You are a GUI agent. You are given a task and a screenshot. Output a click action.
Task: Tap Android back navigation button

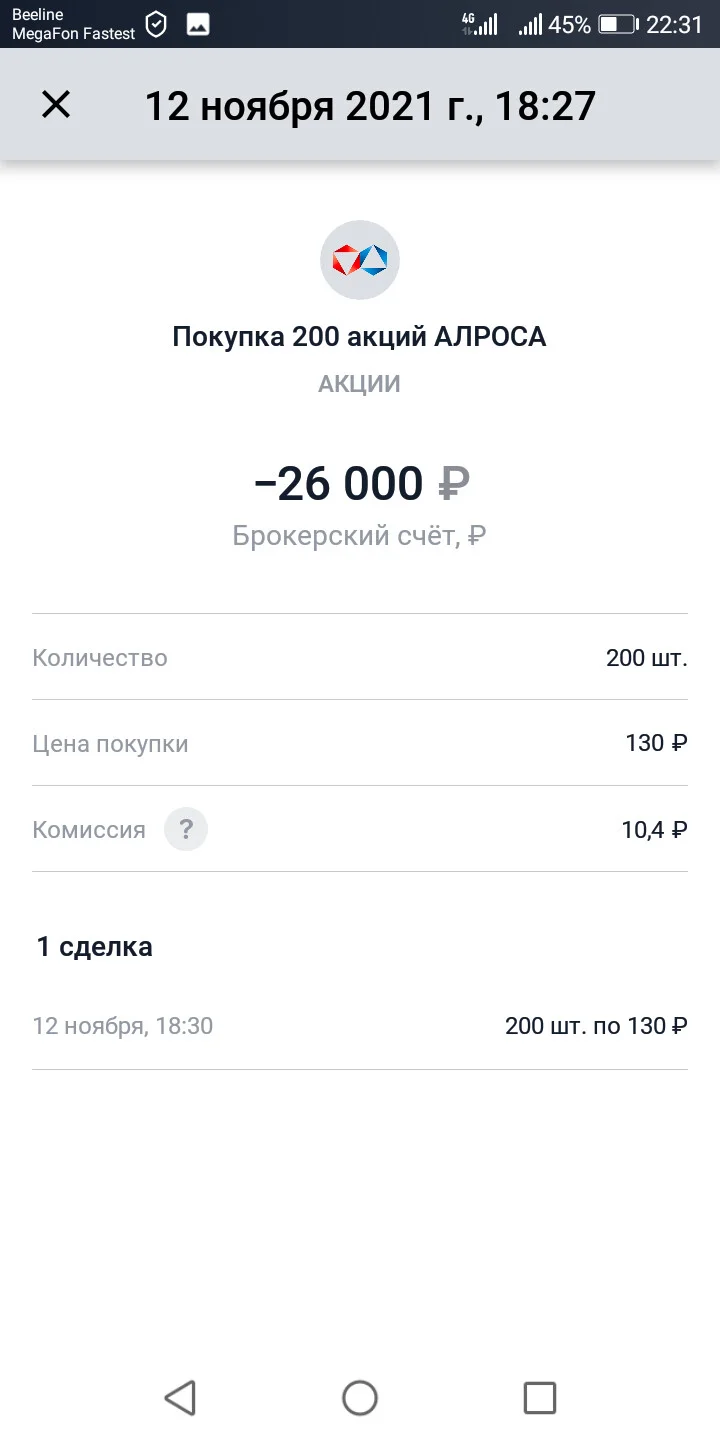click(x=180, y=1397)
